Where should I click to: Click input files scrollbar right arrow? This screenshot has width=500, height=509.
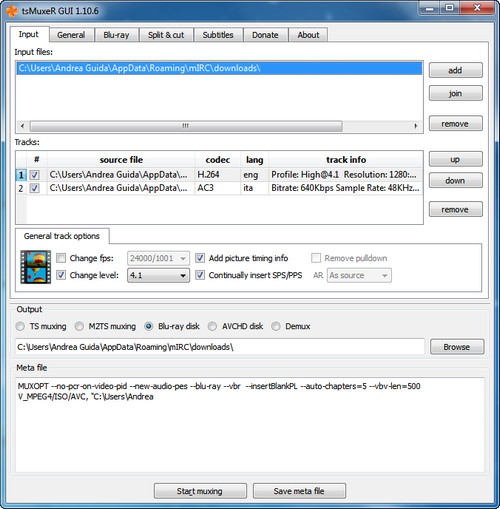[x=416, y=126]
